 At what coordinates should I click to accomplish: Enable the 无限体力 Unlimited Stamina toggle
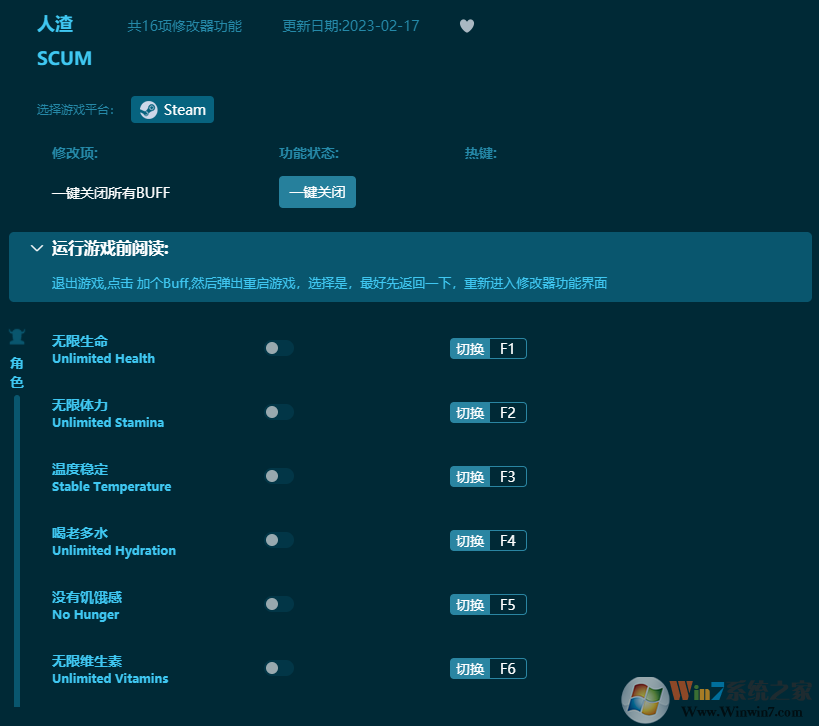pos(279,412)
